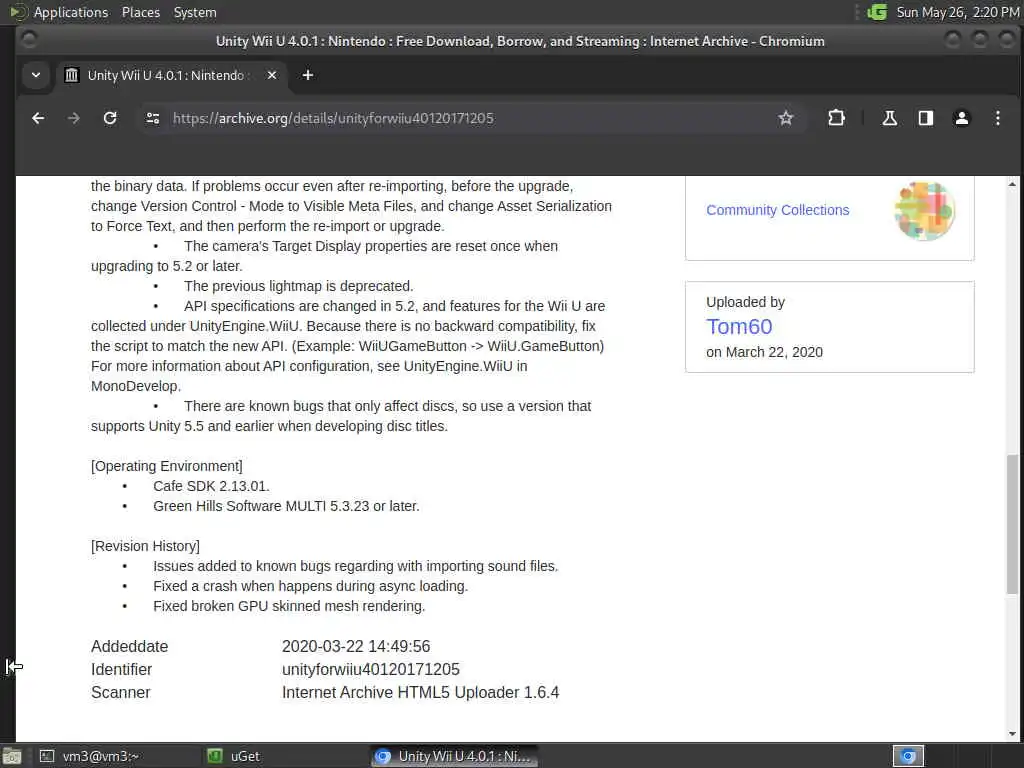Go back to the previous page
Viewport: 1024px width, 768px height.
pyautogui.click(x=38, y=118)
